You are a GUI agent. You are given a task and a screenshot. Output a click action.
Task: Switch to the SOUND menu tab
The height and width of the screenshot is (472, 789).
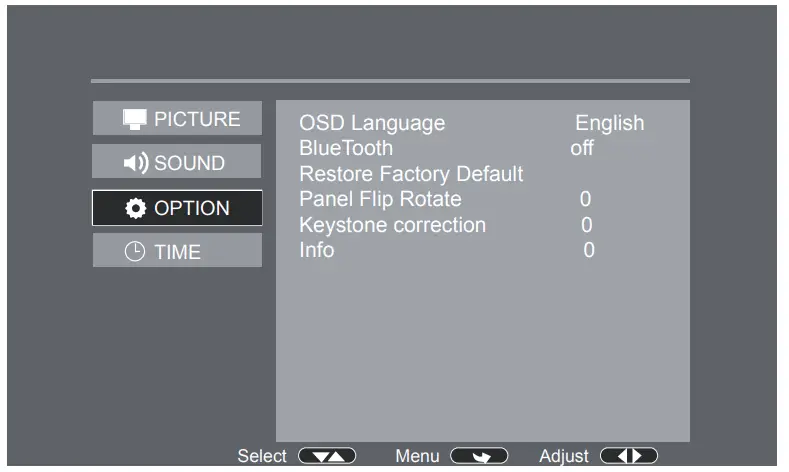(177, 163)
